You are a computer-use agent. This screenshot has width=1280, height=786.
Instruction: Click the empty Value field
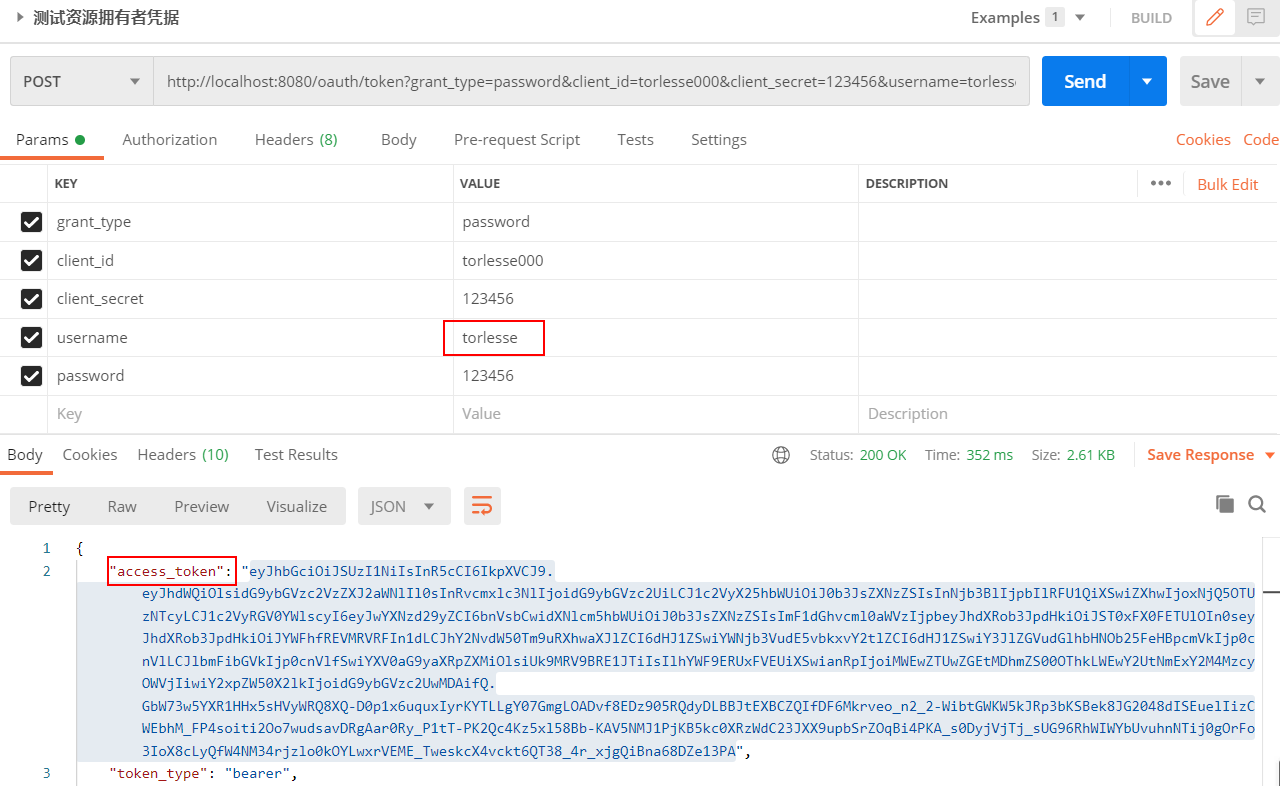click(x=655, y=414)
